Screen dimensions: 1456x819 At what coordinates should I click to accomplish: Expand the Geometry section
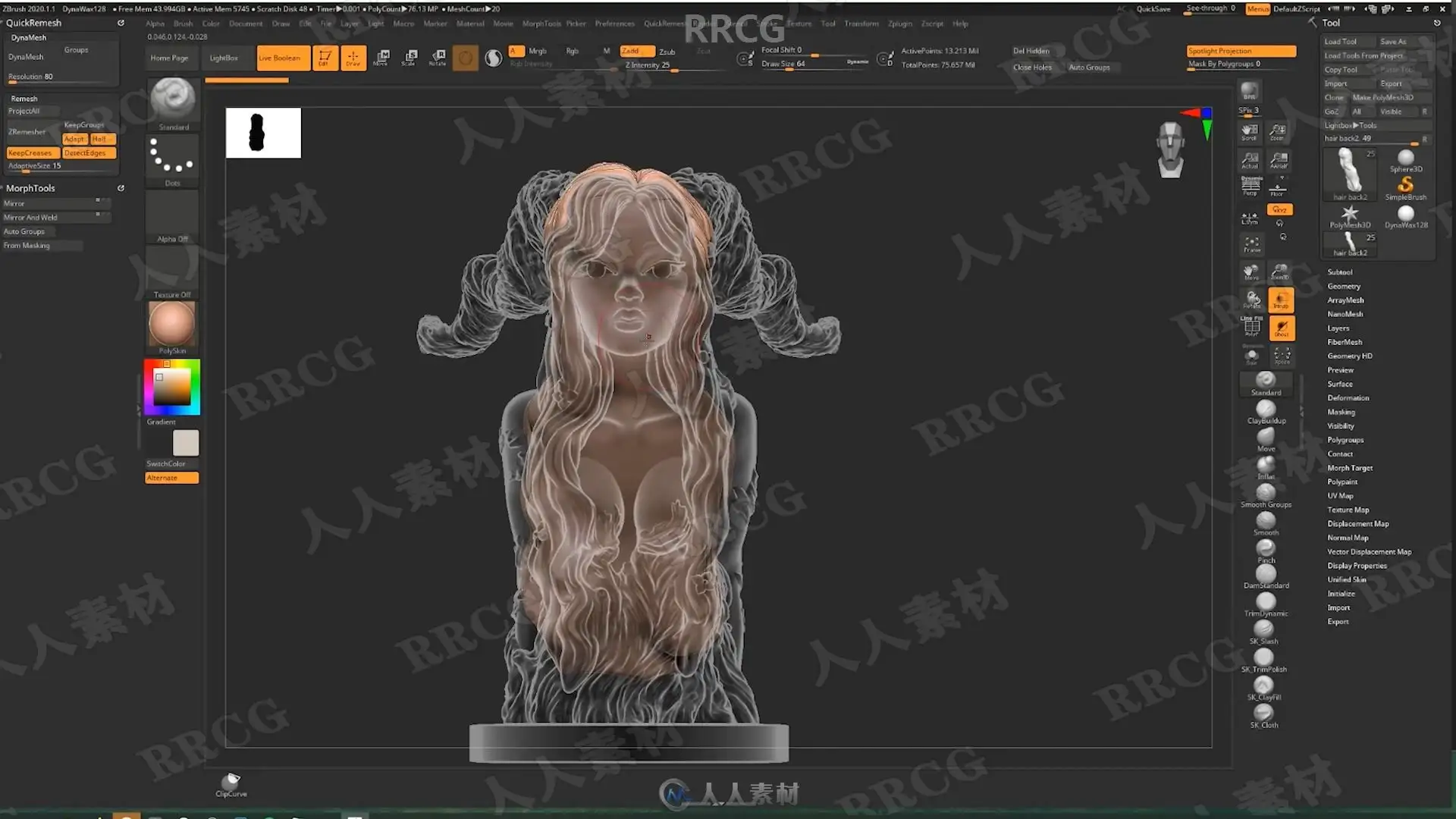coord(1343,287)
